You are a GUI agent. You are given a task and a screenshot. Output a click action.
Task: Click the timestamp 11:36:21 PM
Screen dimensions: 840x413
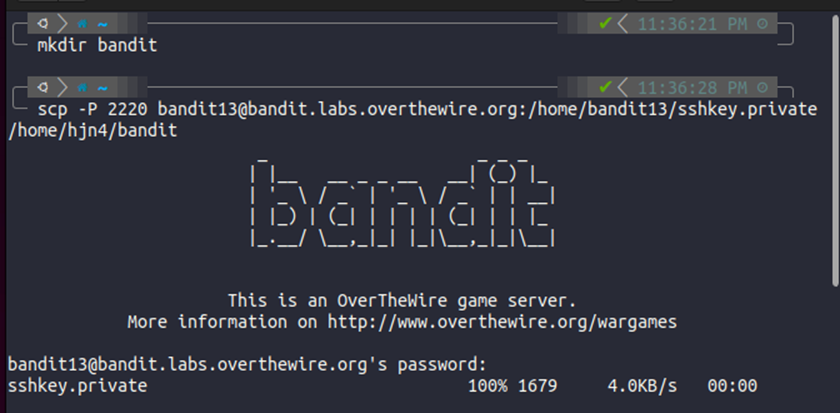coord(693,24)
